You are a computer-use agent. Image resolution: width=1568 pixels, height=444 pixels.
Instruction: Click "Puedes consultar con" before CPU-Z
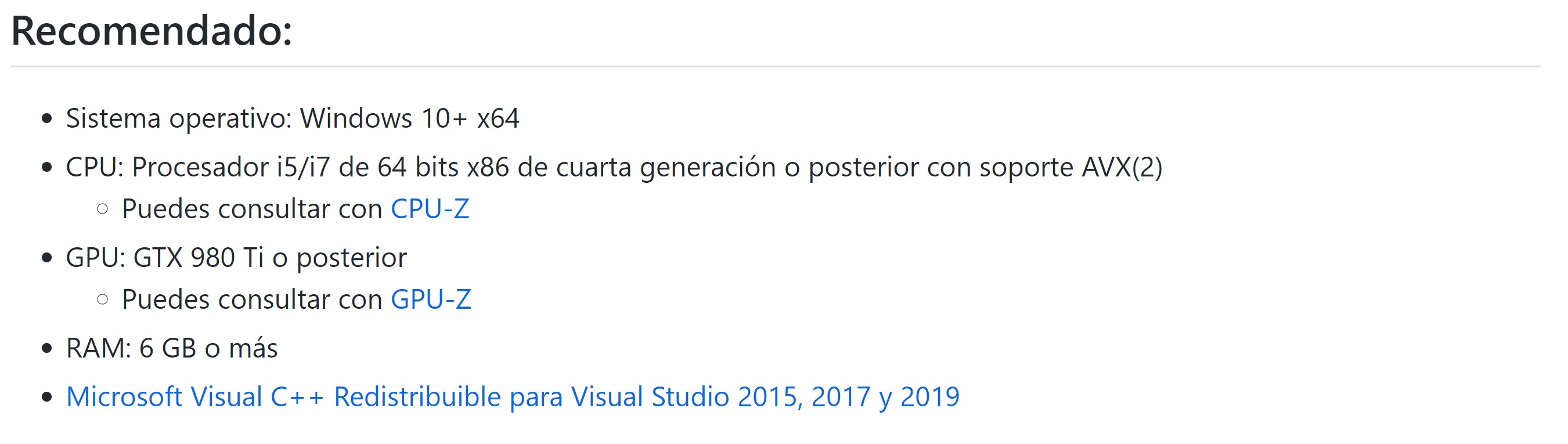tap(251, 209)
